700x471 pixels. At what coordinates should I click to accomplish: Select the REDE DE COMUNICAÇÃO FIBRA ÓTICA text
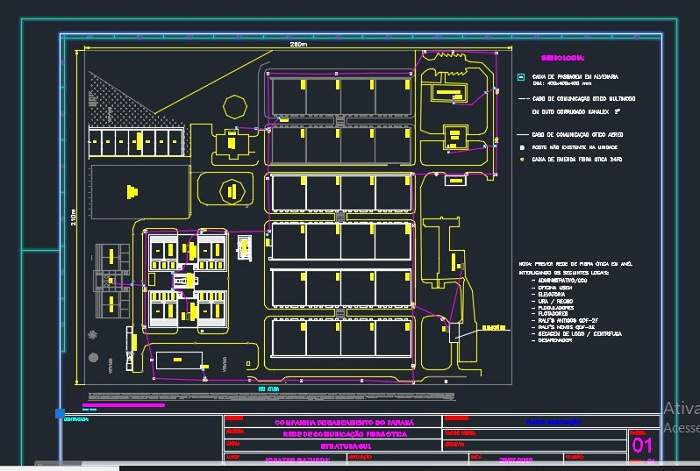342,433
